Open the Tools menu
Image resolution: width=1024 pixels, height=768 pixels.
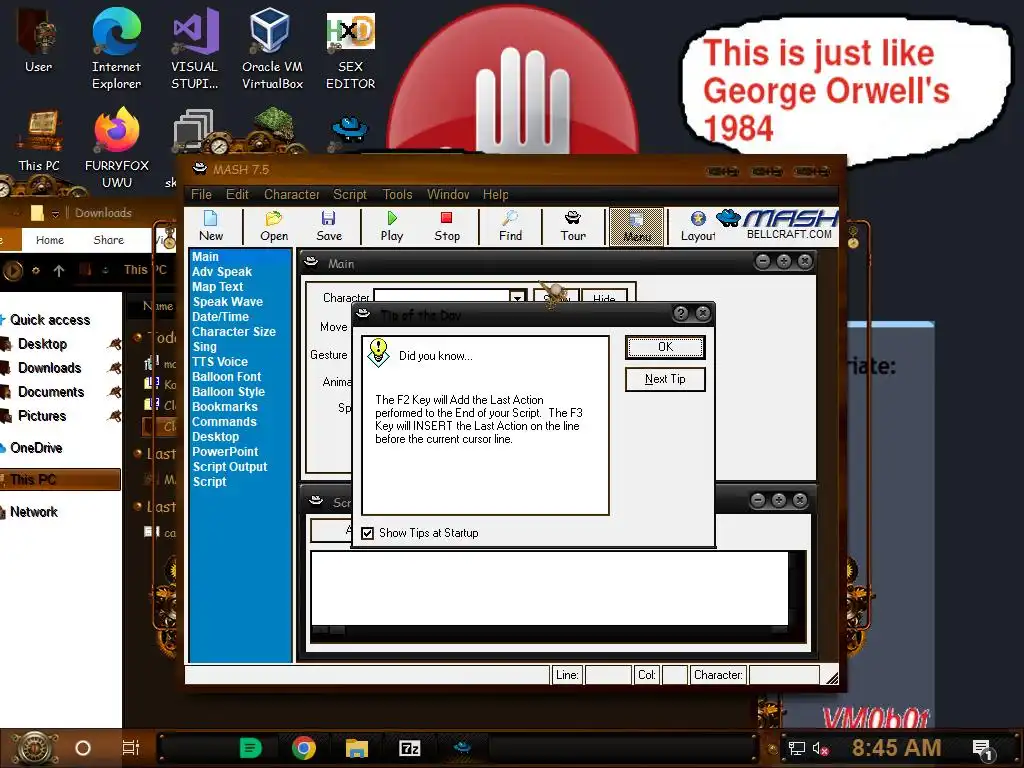coord(397,195)
